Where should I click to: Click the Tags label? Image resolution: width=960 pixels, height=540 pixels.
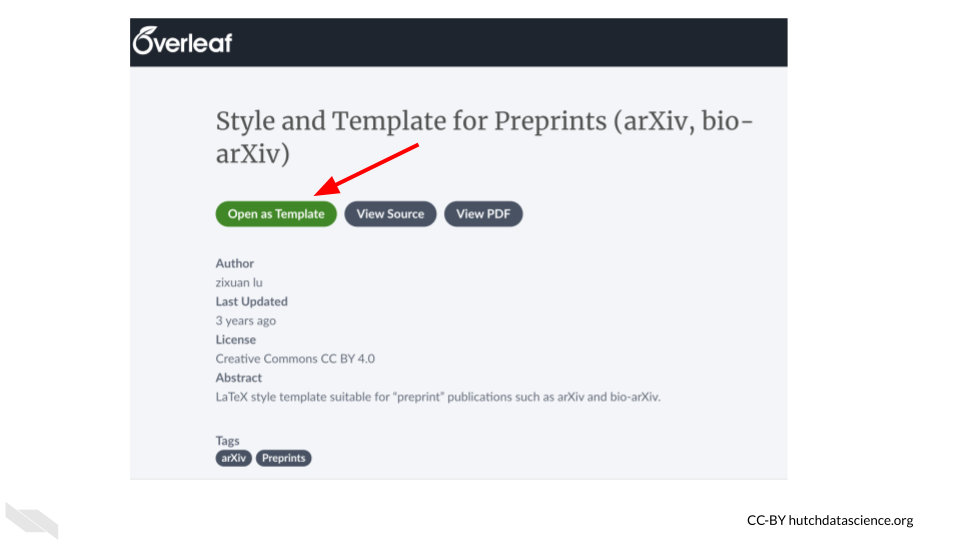(x=227, y=440)
